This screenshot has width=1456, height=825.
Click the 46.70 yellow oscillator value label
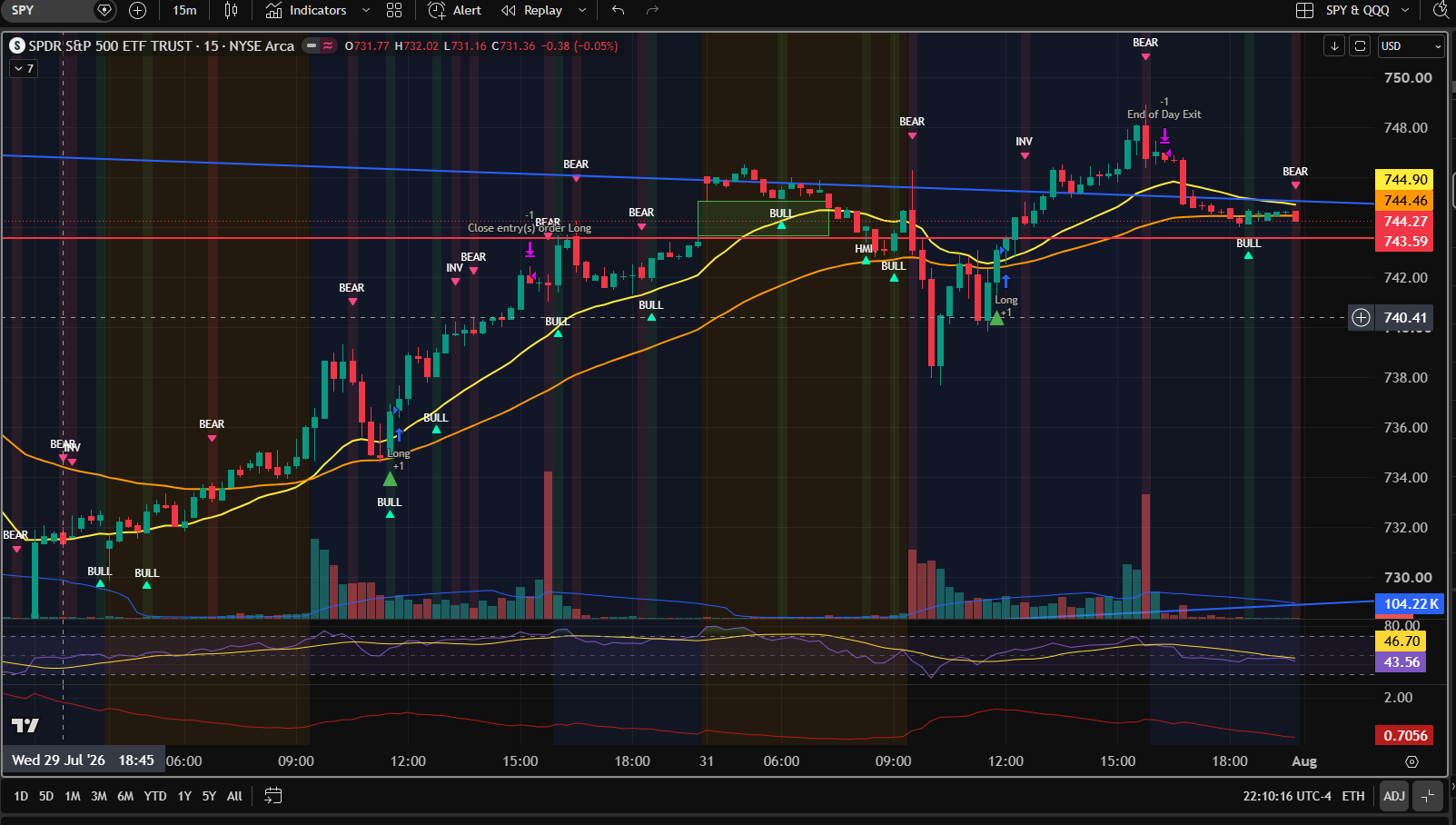tap(1402, 641)
